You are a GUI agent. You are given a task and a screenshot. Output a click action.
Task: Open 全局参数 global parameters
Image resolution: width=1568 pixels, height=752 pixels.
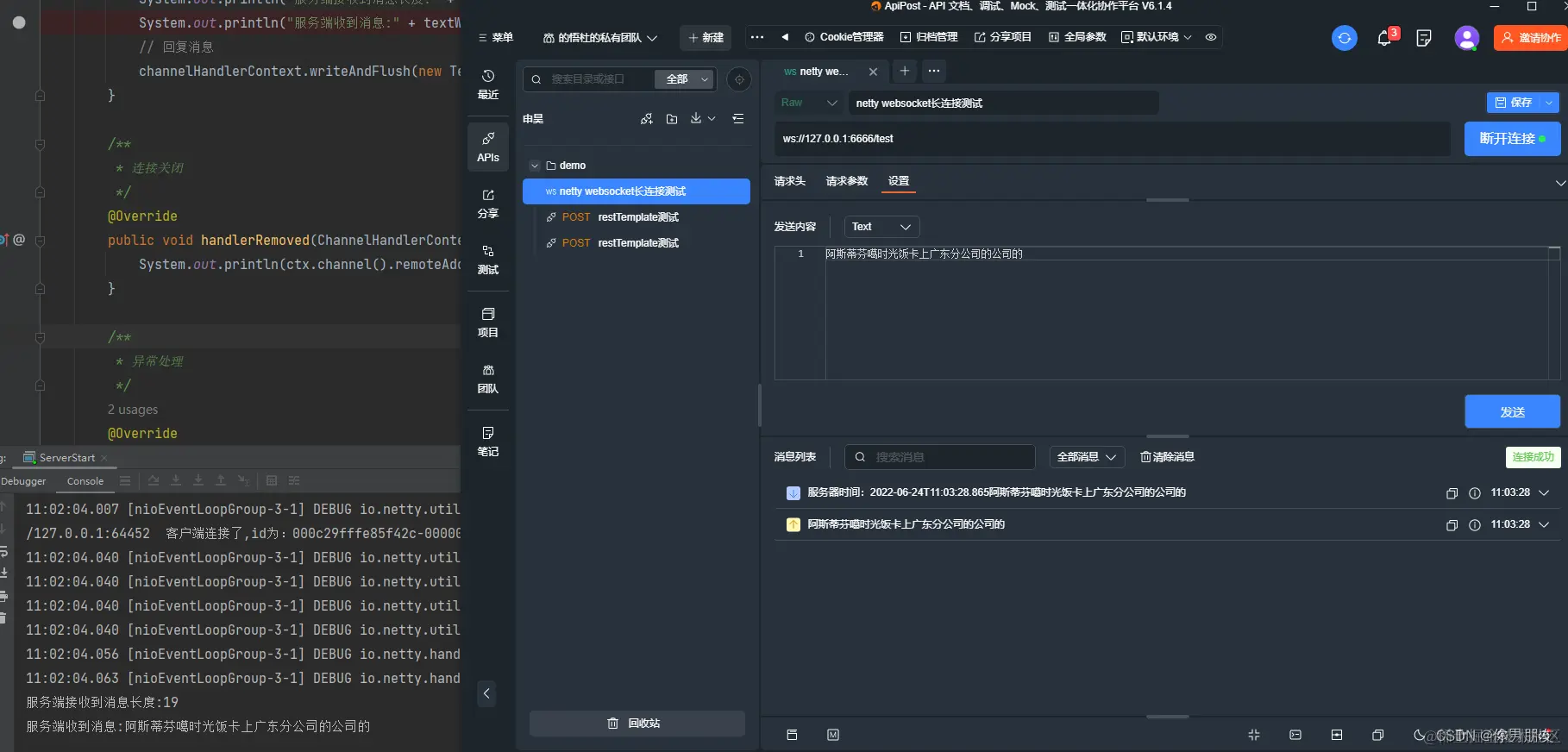pyautogui.click(x=1077, y=37)
